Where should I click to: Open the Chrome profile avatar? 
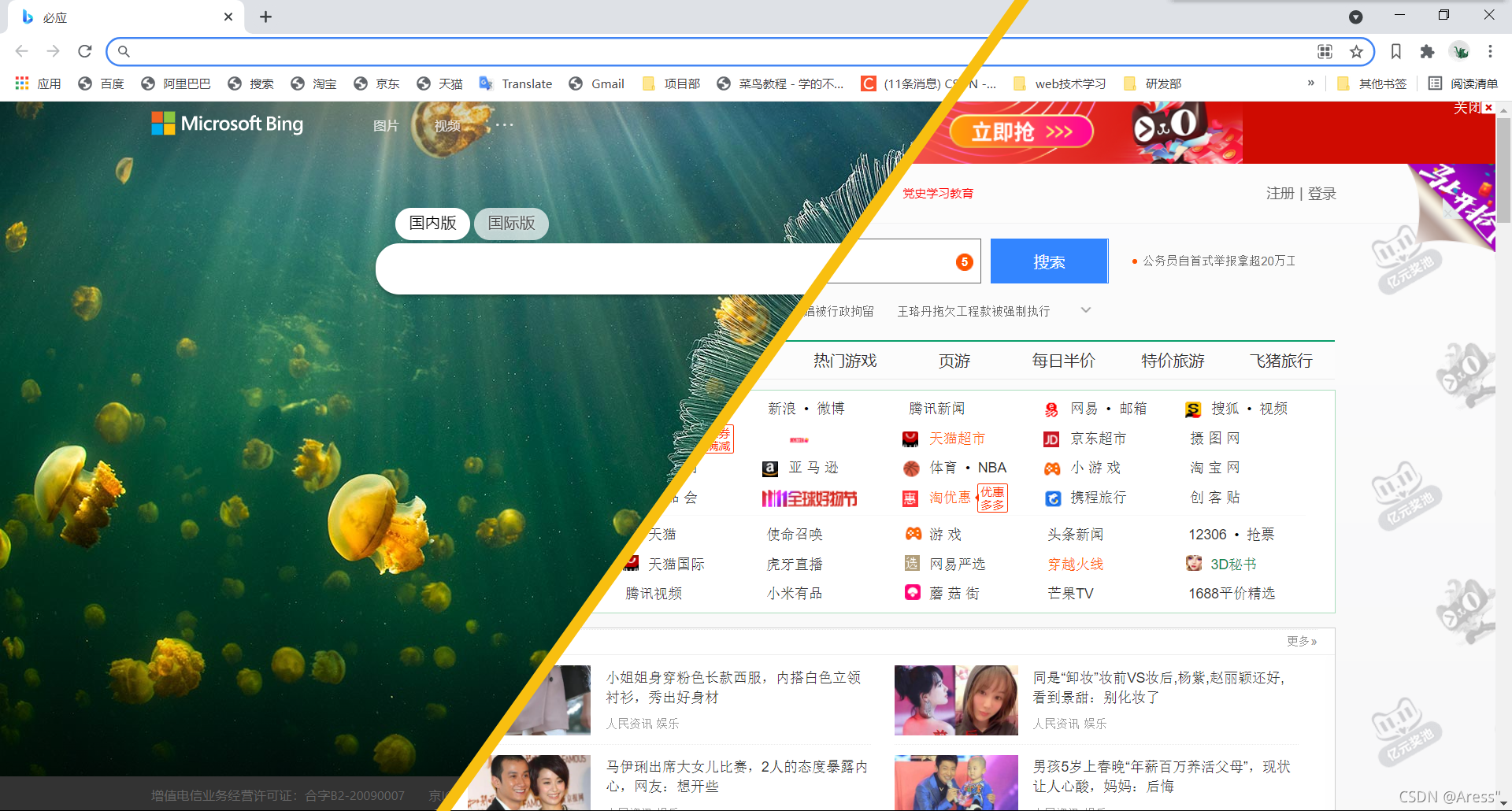(x=1460, y=51)
